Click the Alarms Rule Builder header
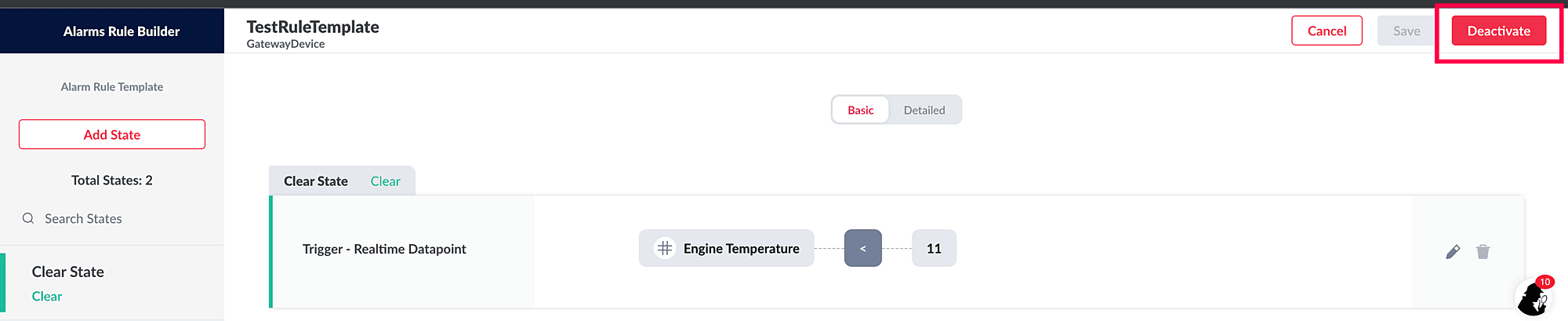The width and height of the screenshot is (1568, 321). tap(122, 31)
